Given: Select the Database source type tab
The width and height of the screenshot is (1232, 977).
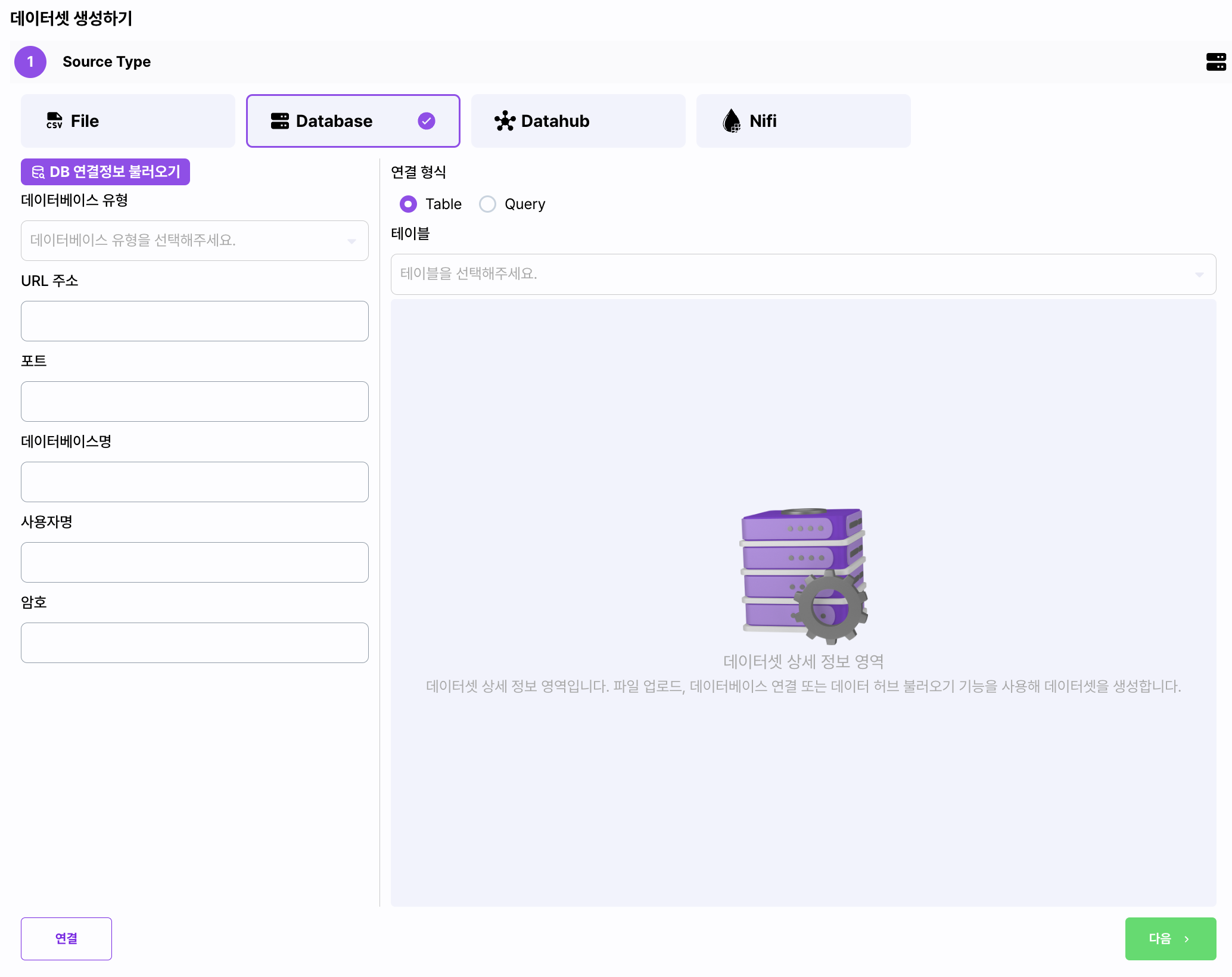Looking at the screenshot, I should 353,121.
